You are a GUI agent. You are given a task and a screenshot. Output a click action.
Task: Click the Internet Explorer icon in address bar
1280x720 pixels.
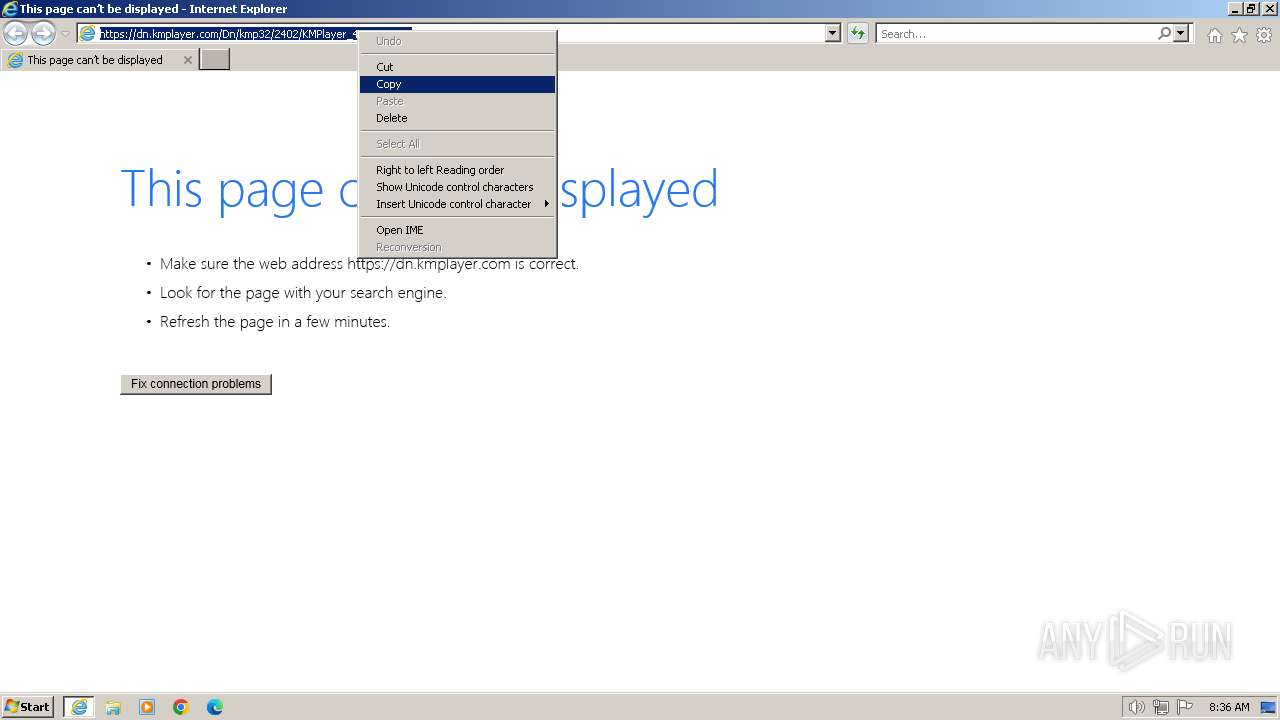click(88, 33)
